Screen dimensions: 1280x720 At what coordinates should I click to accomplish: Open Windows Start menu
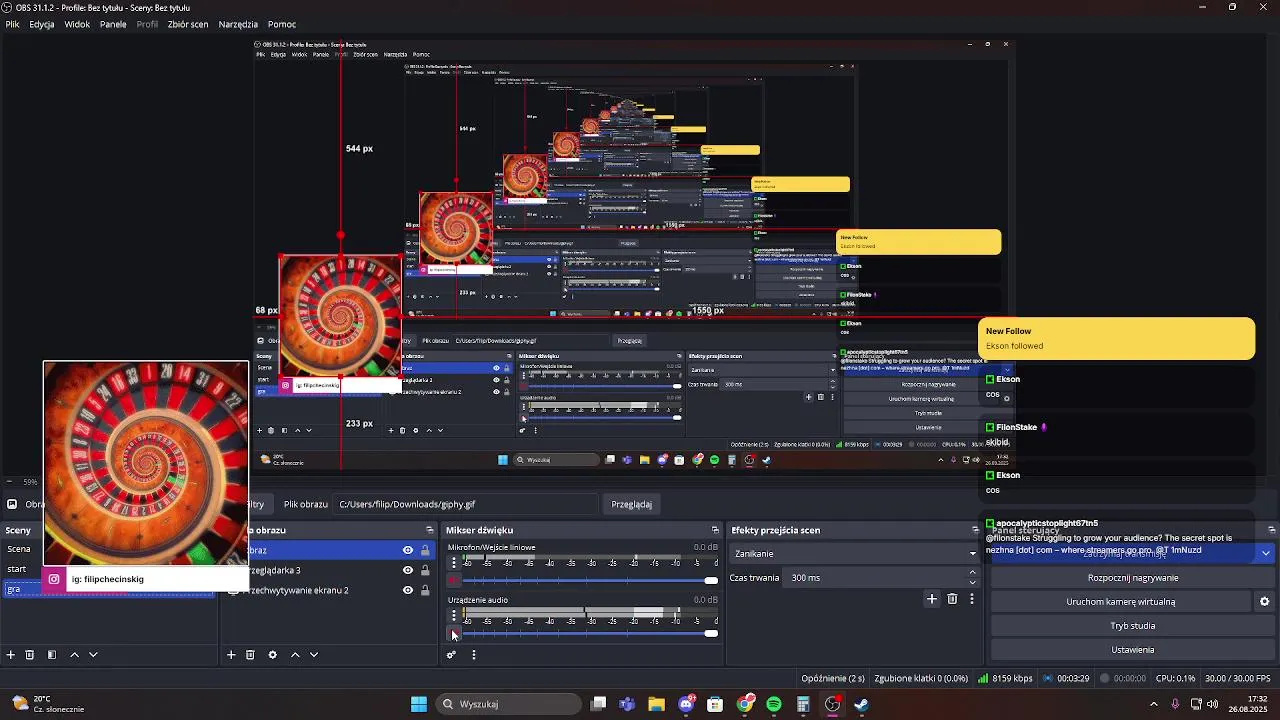419,704
